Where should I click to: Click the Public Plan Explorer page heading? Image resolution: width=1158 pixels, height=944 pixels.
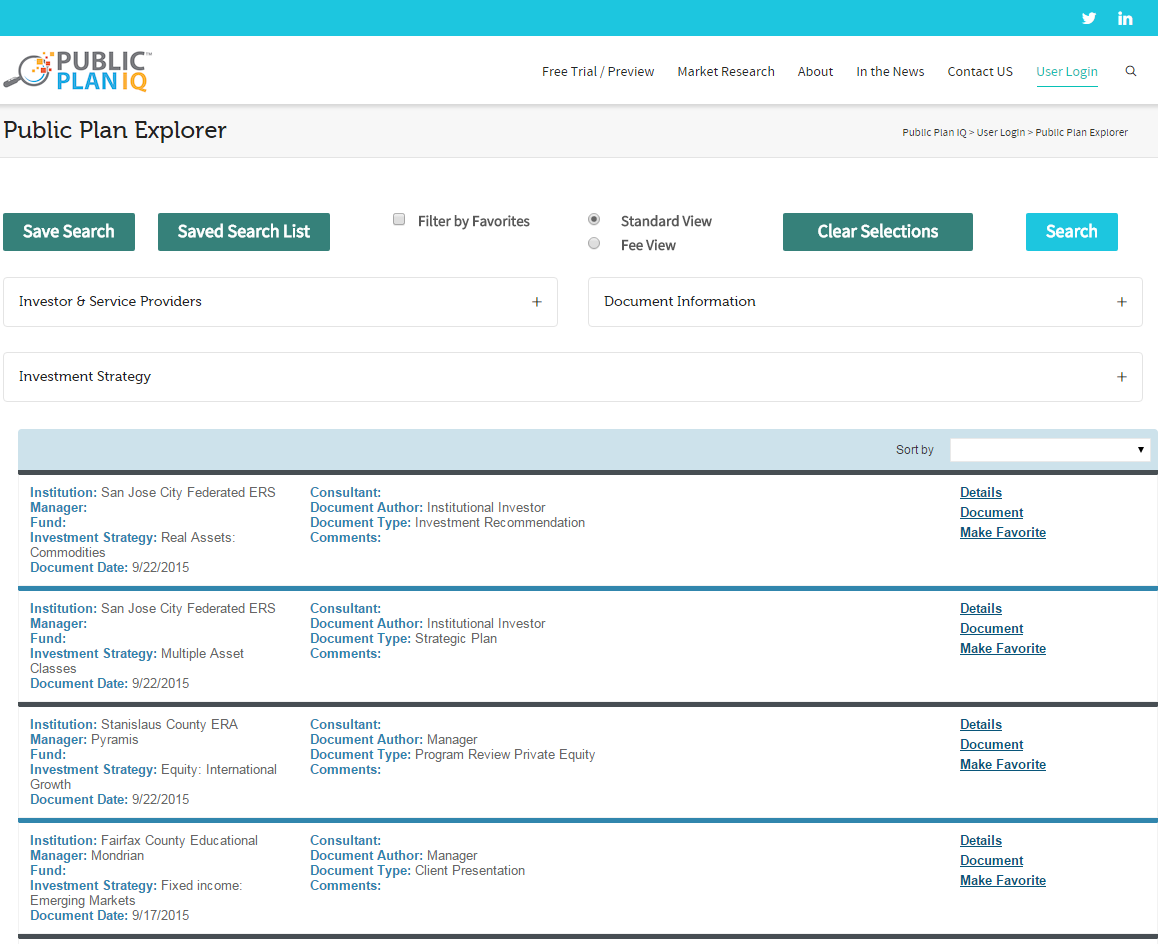point(115,130)
